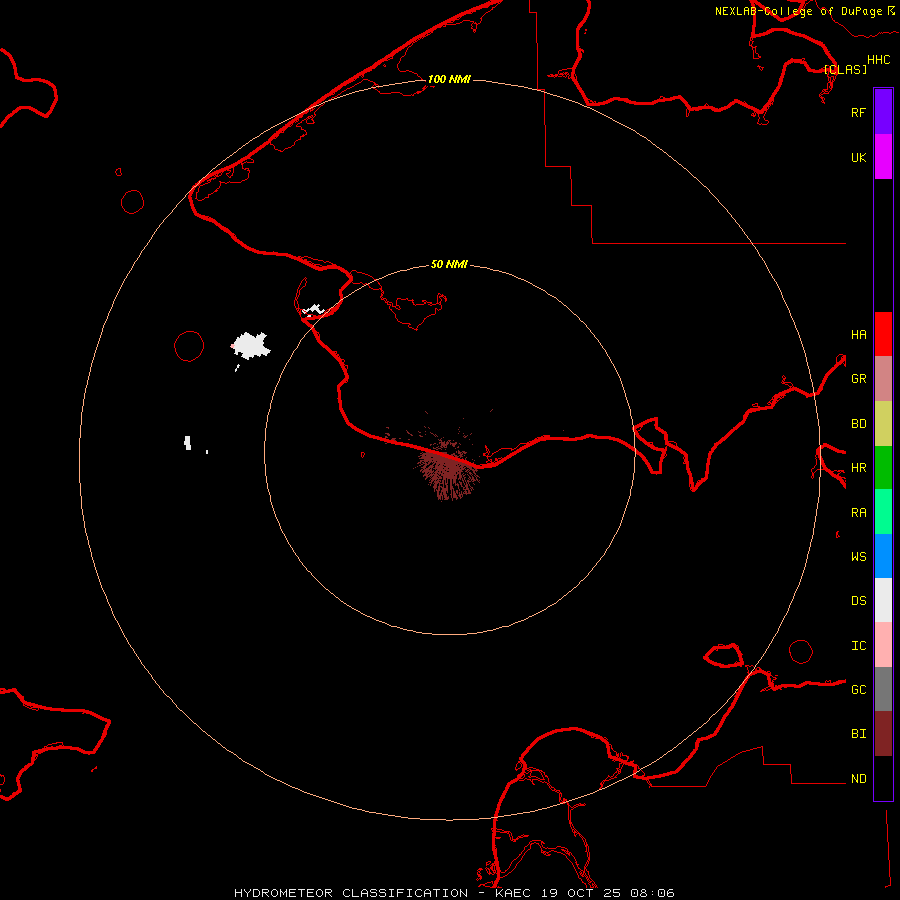
Task: Click the small white echo in the southwest
Action: coord(187,443)
